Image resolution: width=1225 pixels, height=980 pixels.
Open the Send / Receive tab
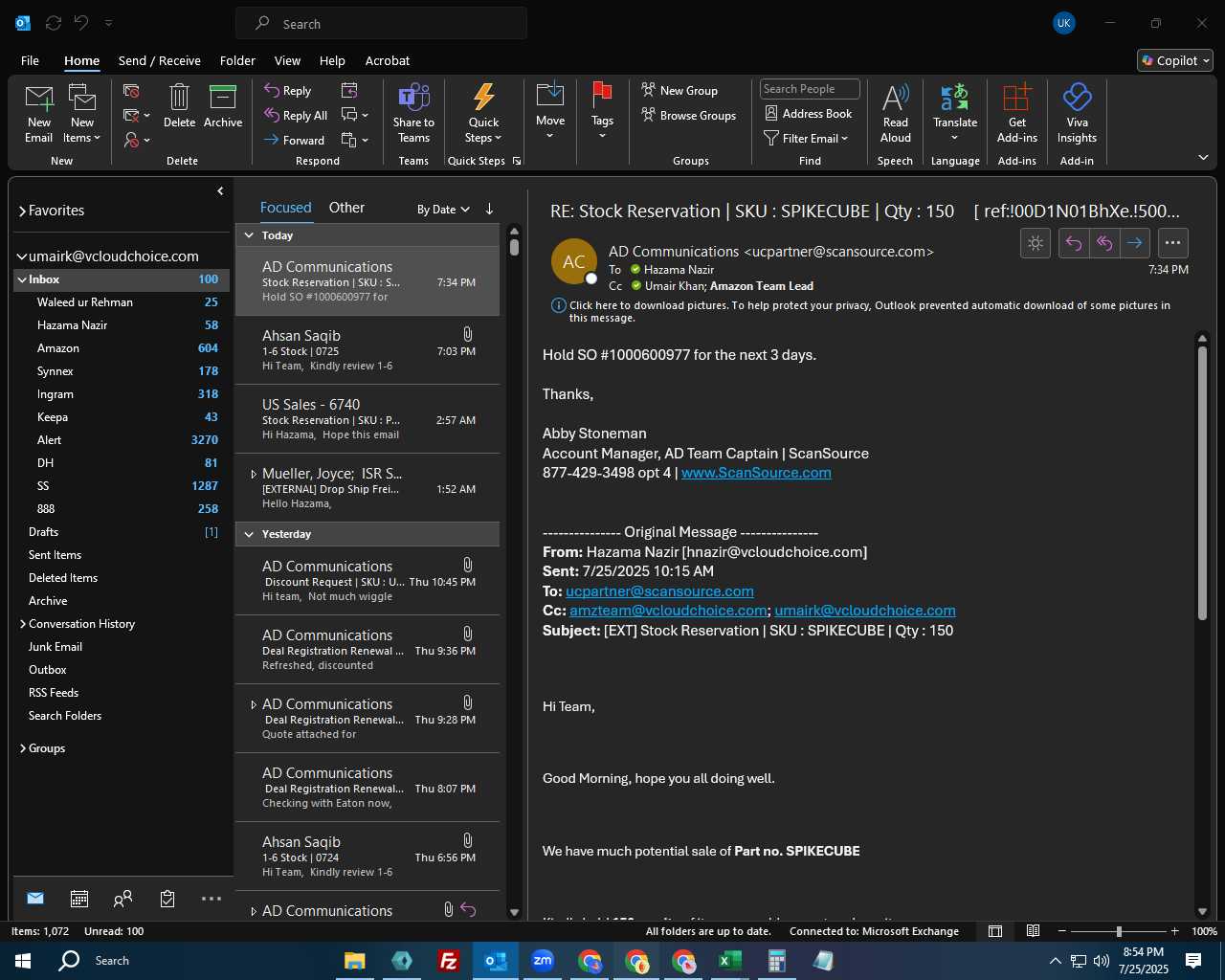click(160, 60)
